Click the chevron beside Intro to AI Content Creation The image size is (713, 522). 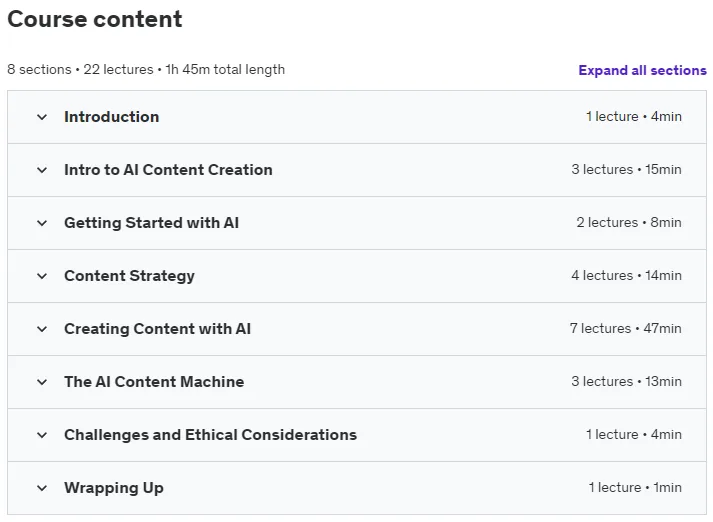[42, 171]
